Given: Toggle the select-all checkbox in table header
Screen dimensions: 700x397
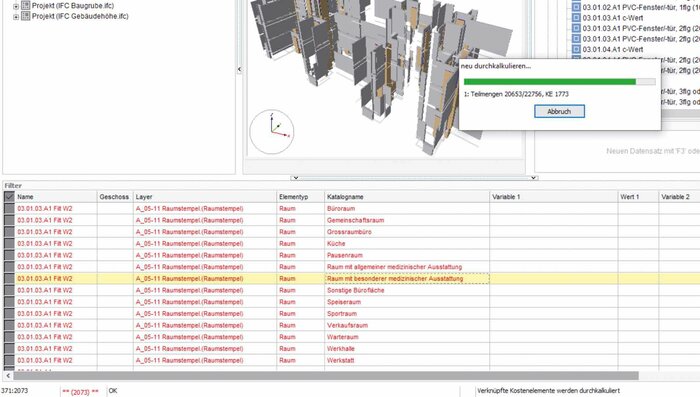Looking at the screenshot, I should [9, 196].
